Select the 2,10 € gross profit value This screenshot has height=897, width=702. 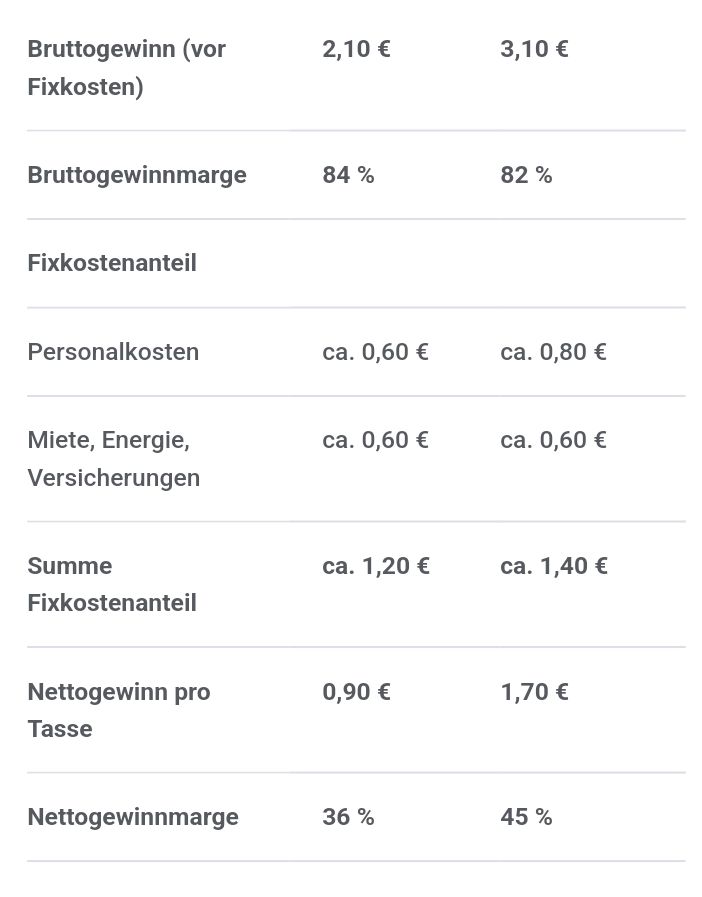tap(356, 49)
